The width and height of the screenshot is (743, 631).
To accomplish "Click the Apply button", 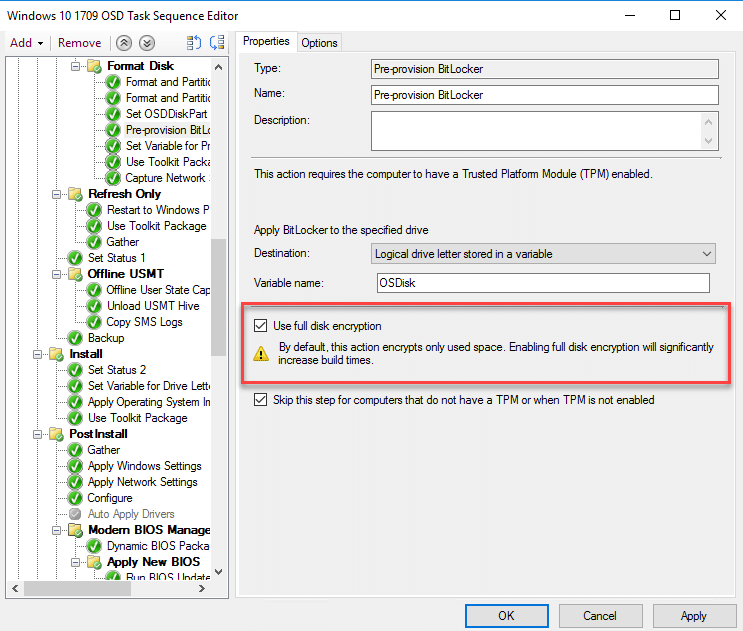I will [694, 615].
